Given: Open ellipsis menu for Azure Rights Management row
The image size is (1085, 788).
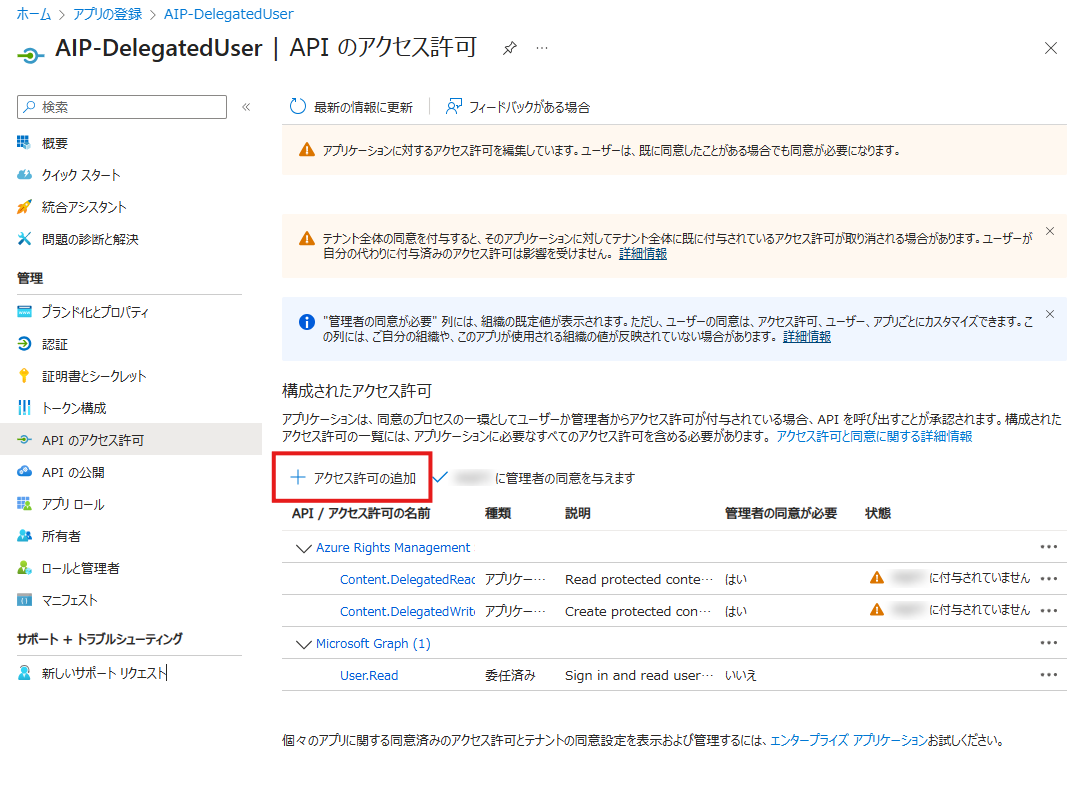Looking at the screenshot, I should (x=1048, y=547).
